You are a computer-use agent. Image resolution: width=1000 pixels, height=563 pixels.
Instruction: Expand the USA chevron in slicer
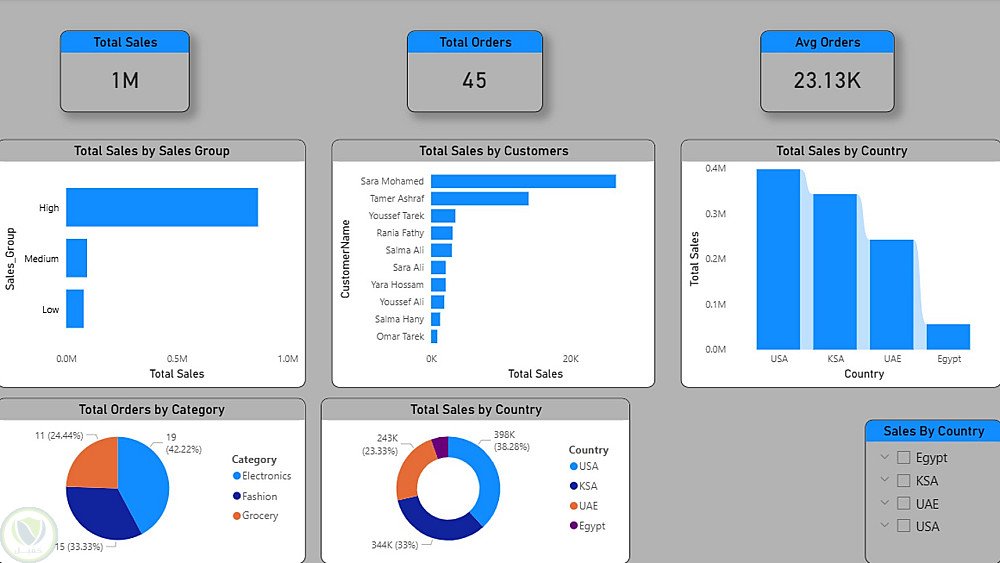(885, 525)
